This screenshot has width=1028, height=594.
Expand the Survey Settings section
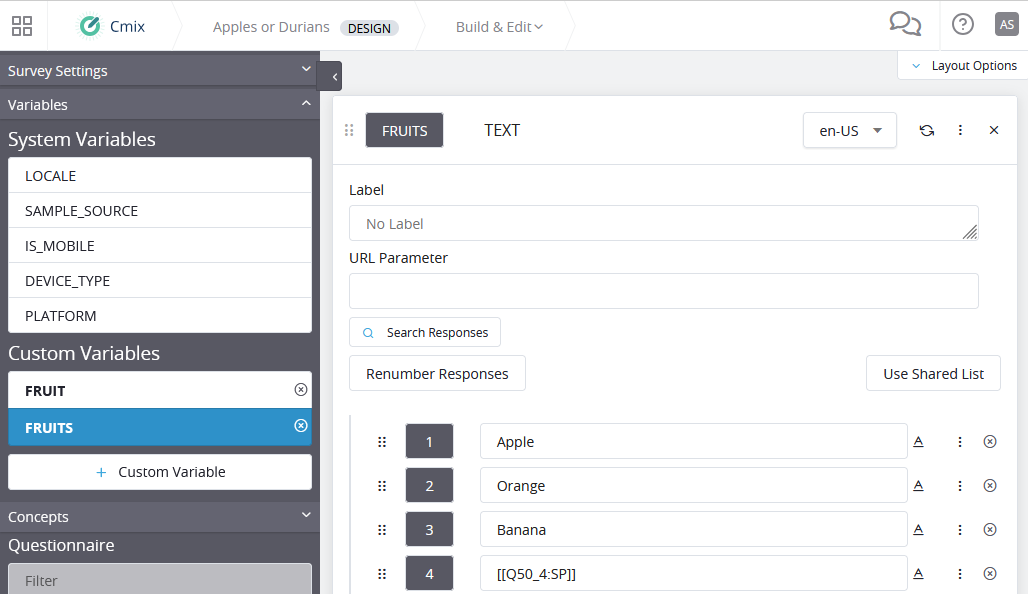(159, 70)
